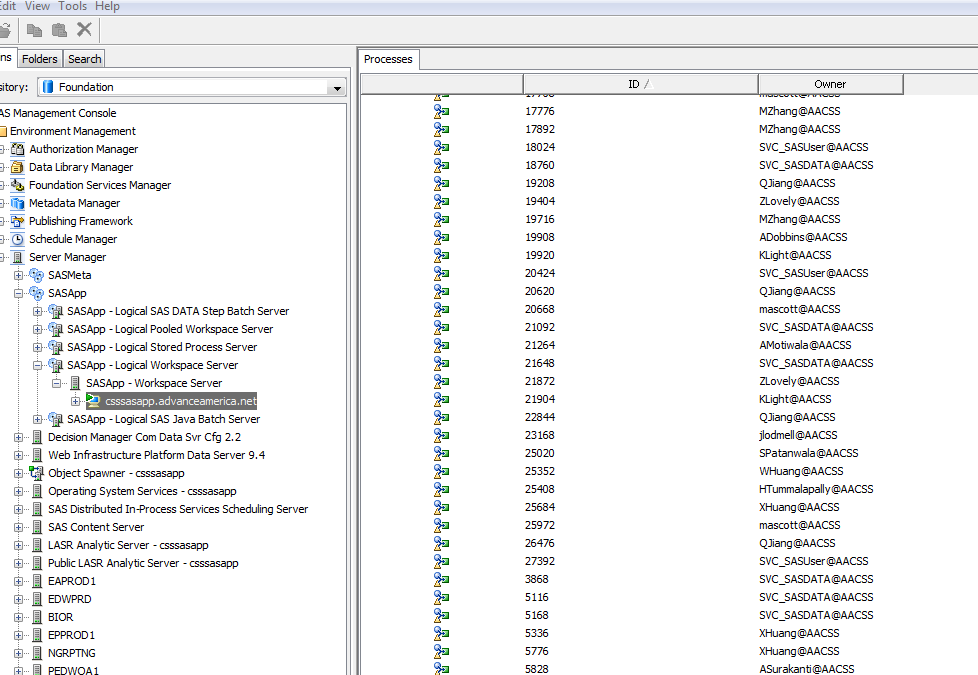The image size is (978, 675).
Task: Open the Tools menu
Action: [71, 6]
